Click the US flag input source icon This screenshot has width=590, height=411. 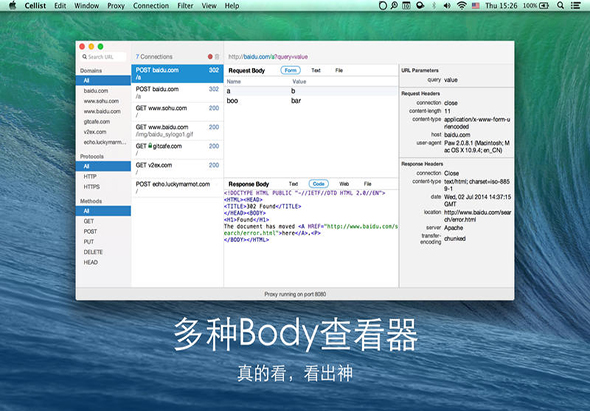point(476,6)
